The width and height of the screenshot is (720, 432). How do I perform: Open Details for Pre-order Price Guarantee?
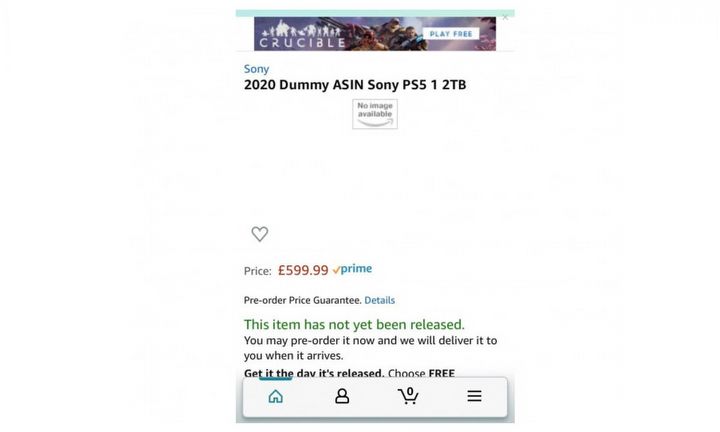[x=379, y=300]
